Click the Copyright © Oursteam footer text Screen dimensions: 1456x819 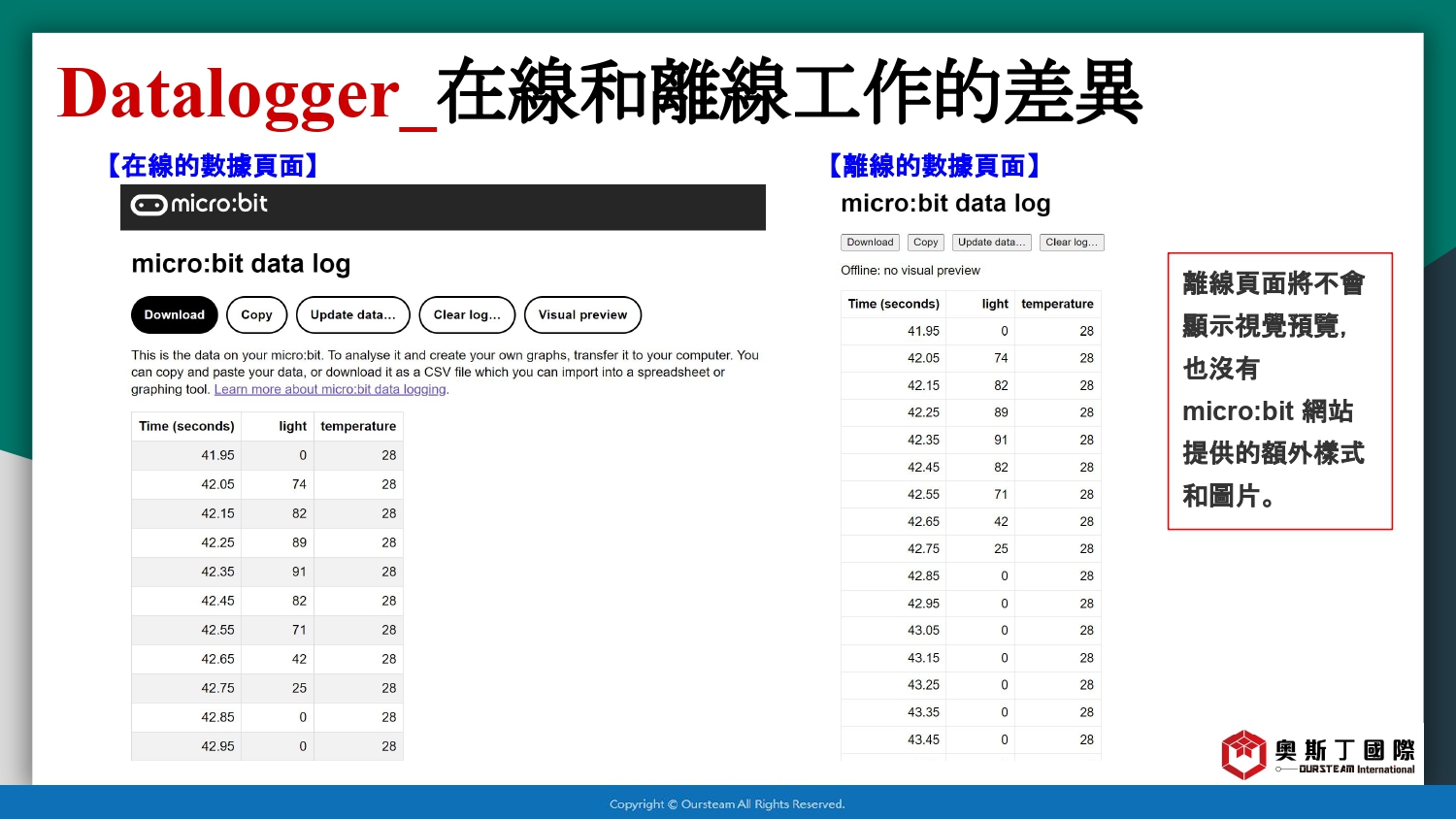727,803
